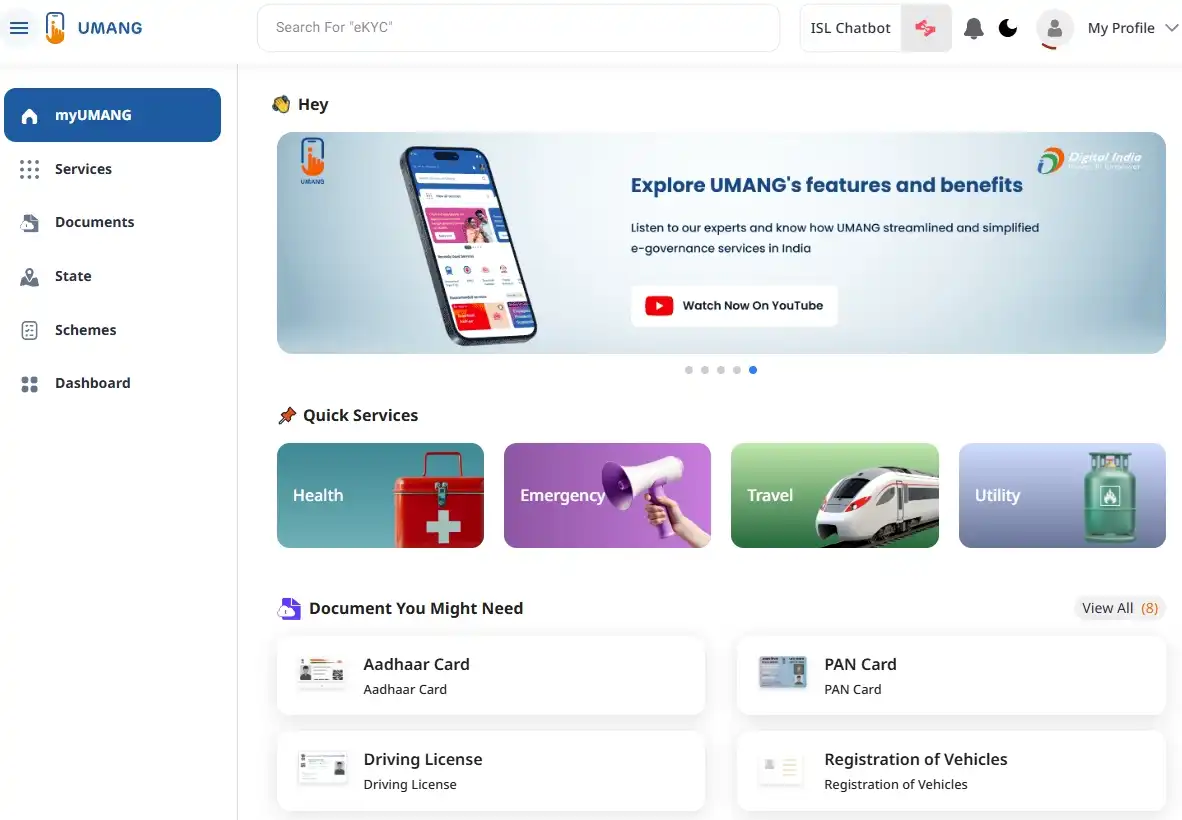The height and width of the screenshot is (820, 1182).
Task: Open the Travel quick service card
Action: point(835,495)
